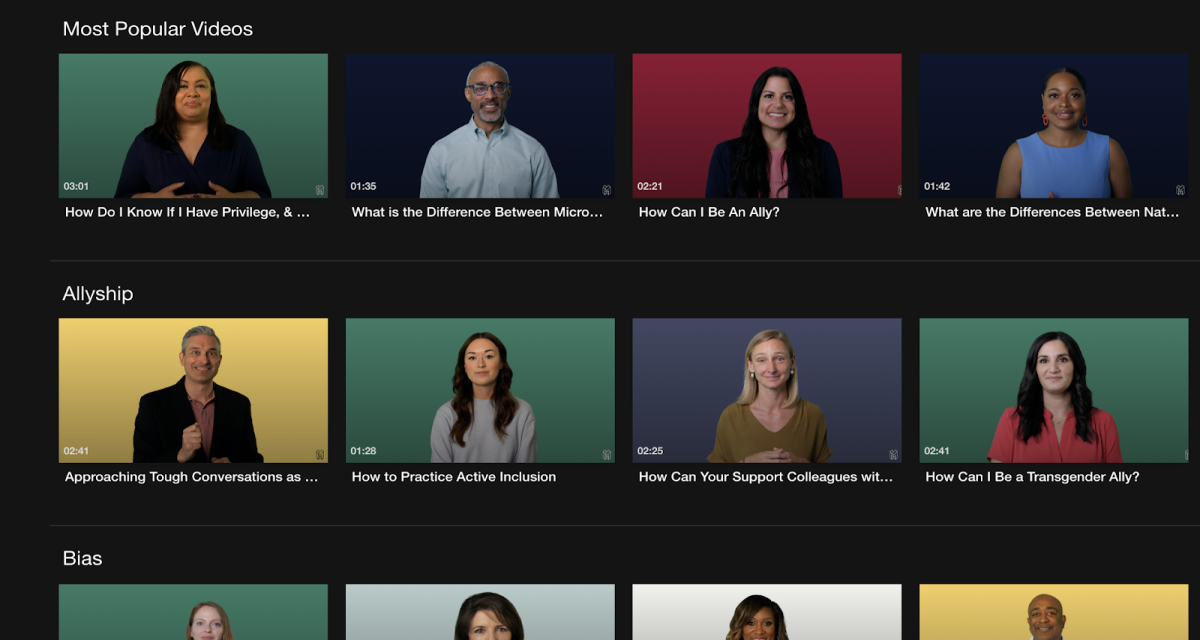Click the 'How Can I Be a Transgender Ally?' title
Viewport: 1200px width, 640px height.
(1031, 477)
